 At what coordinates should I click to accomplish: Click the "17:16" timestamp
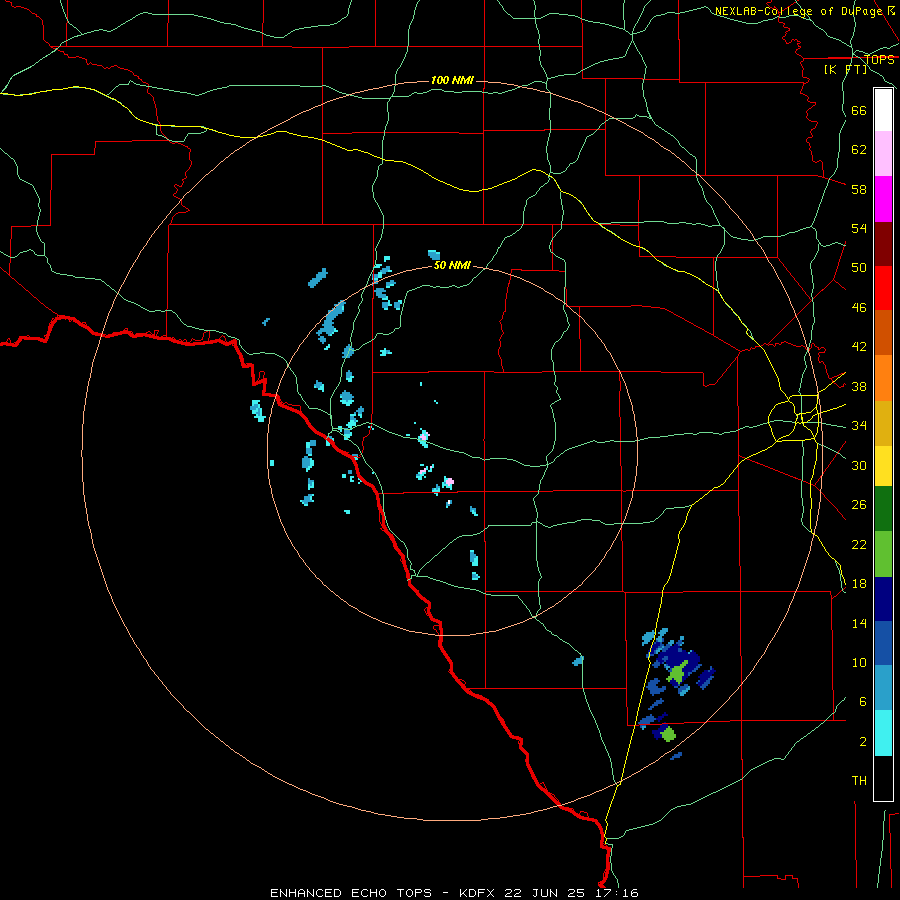tap(616, 893)
